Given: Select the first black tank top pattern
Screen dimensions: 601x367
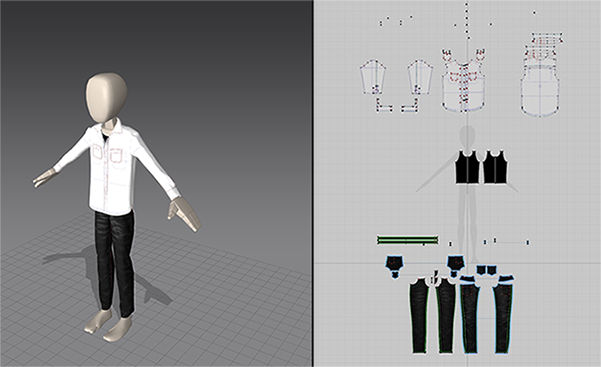Looking at the screenshot, I should pos(468,167).
